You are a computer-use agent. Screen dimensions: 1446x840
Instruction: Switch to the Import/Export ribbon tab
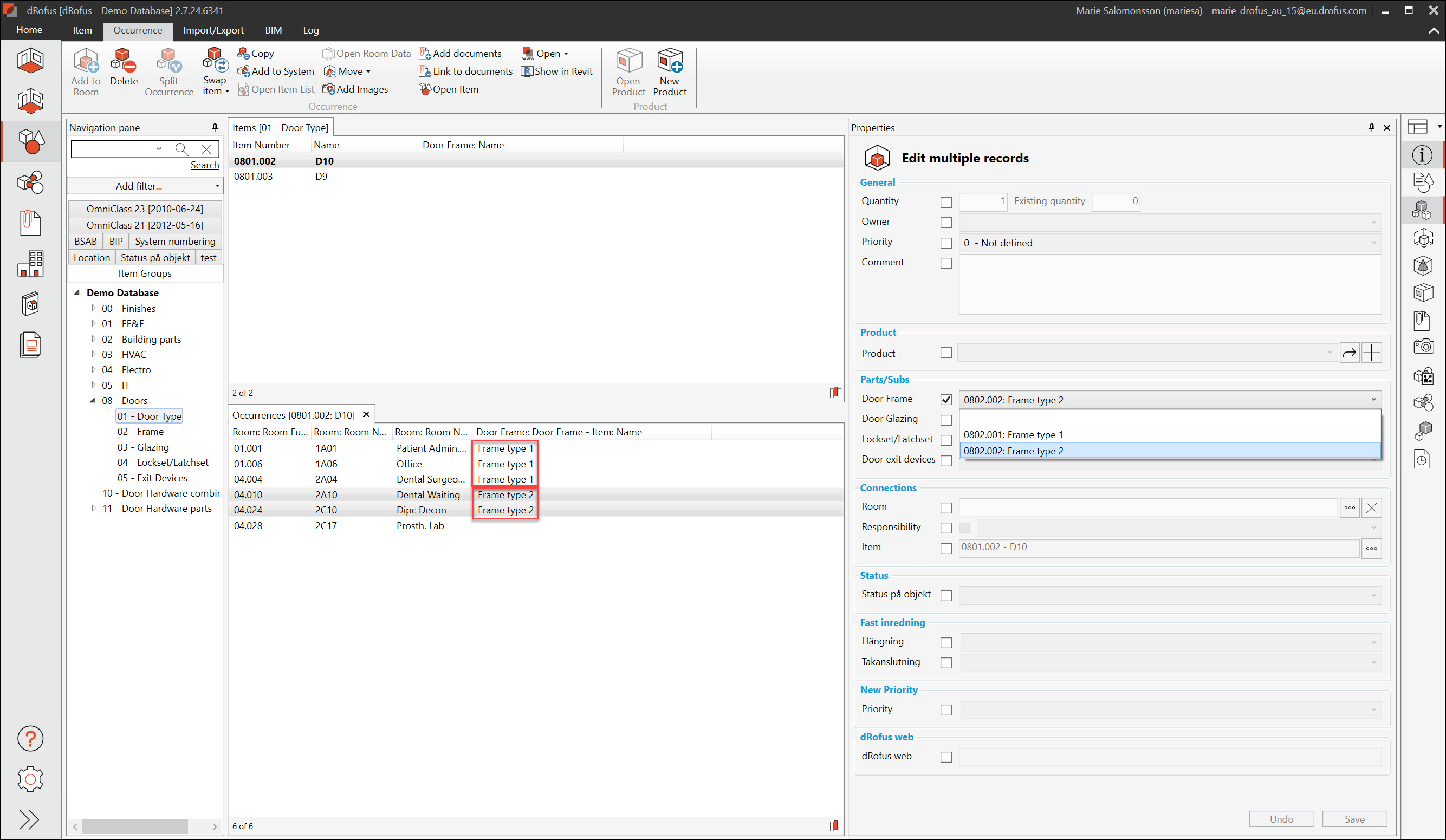213,30
